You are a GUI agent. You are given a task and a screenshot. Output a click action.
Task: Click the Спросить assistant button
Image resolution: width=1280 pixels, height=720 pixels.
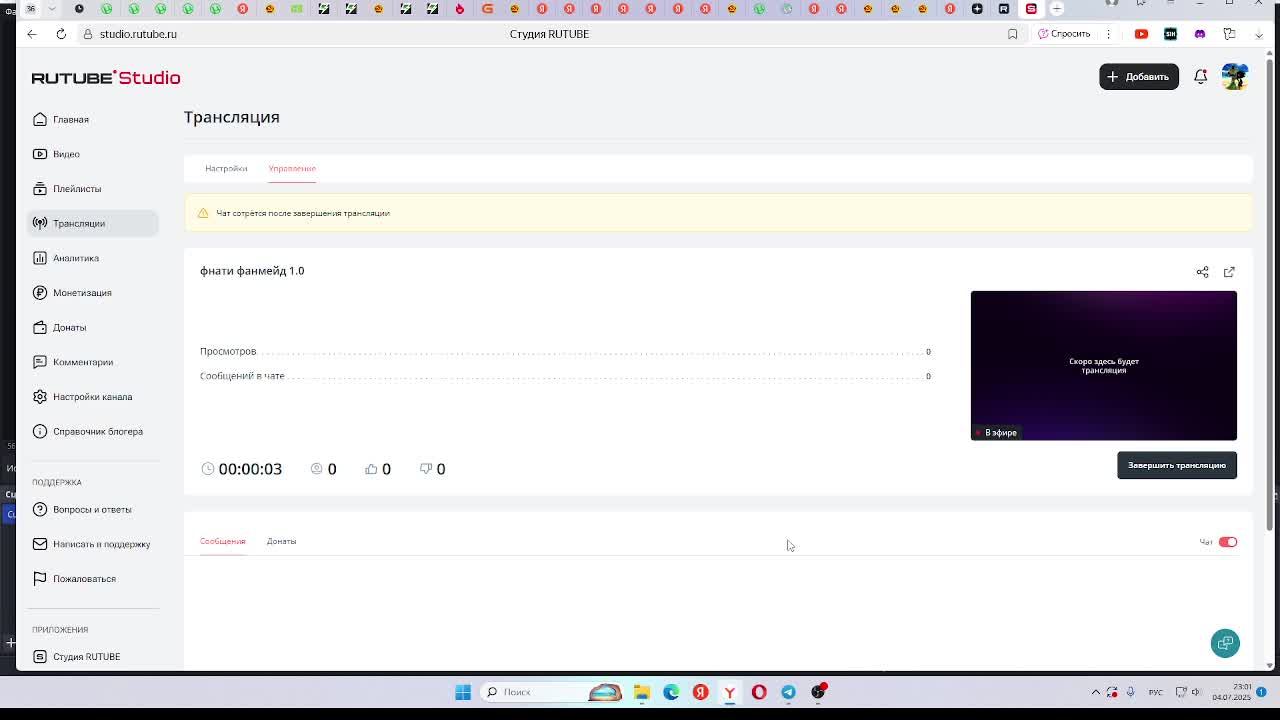click(1064, 34)
